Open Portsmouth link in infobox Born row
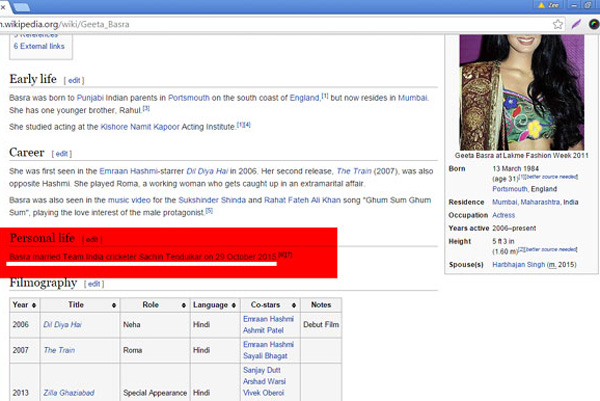This screenshot has width=600, height=401. tap(510, 189)
